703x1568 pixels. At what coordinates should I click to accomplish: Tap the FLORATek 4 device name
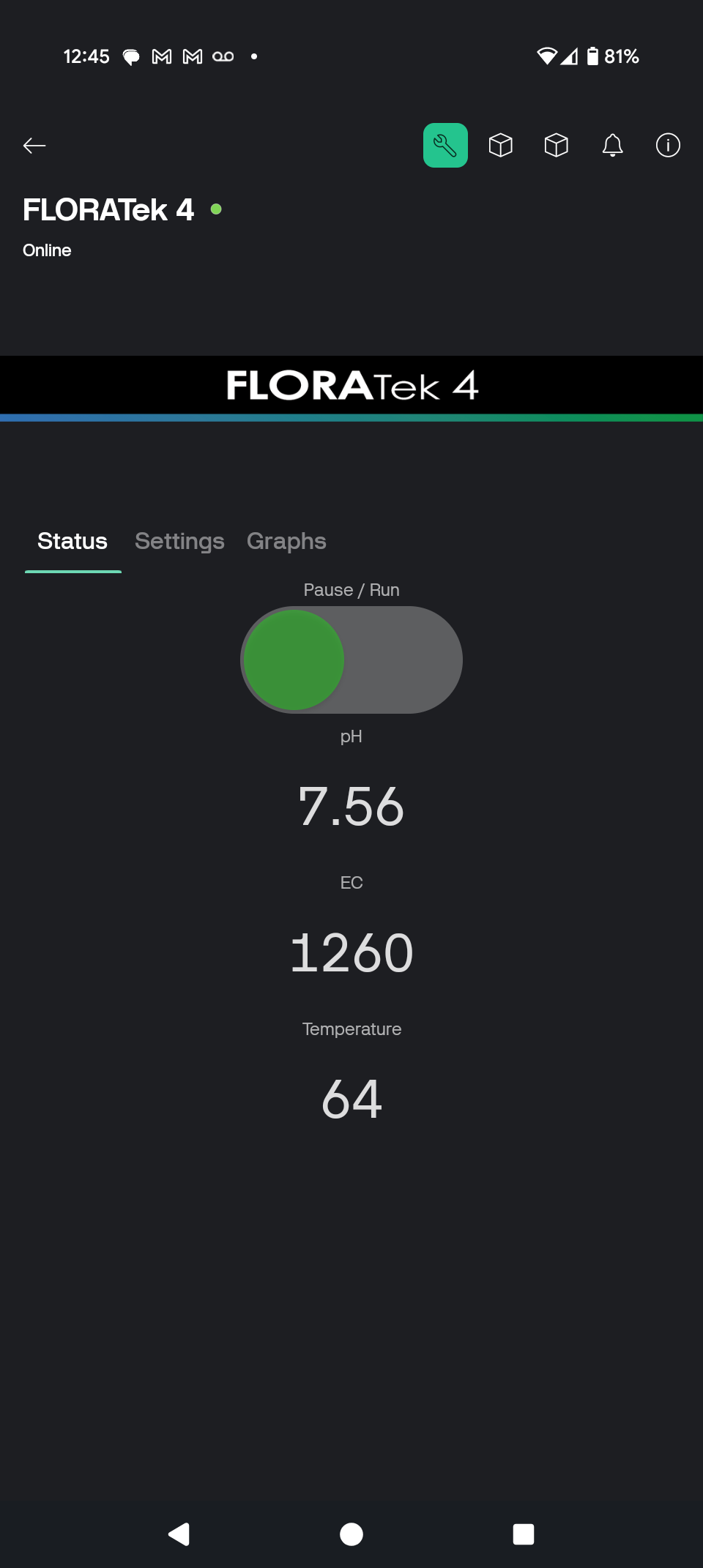click(x=108, y=210)
